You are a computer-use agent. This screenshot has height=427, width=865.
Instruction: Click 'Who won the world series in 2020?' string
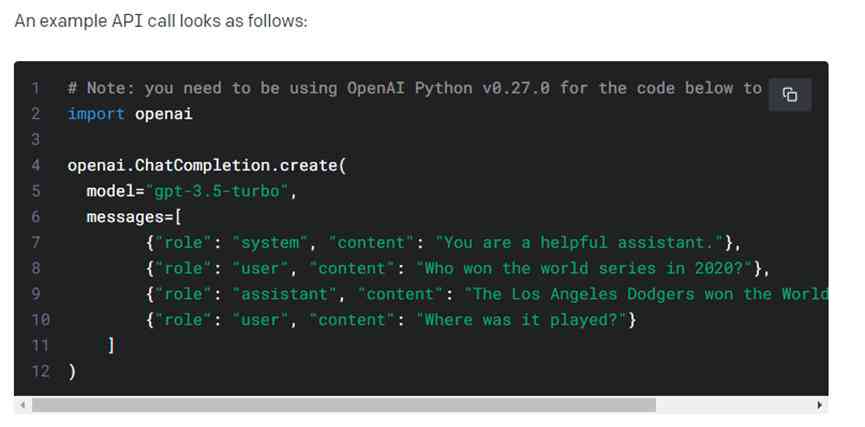click(584, 268)
